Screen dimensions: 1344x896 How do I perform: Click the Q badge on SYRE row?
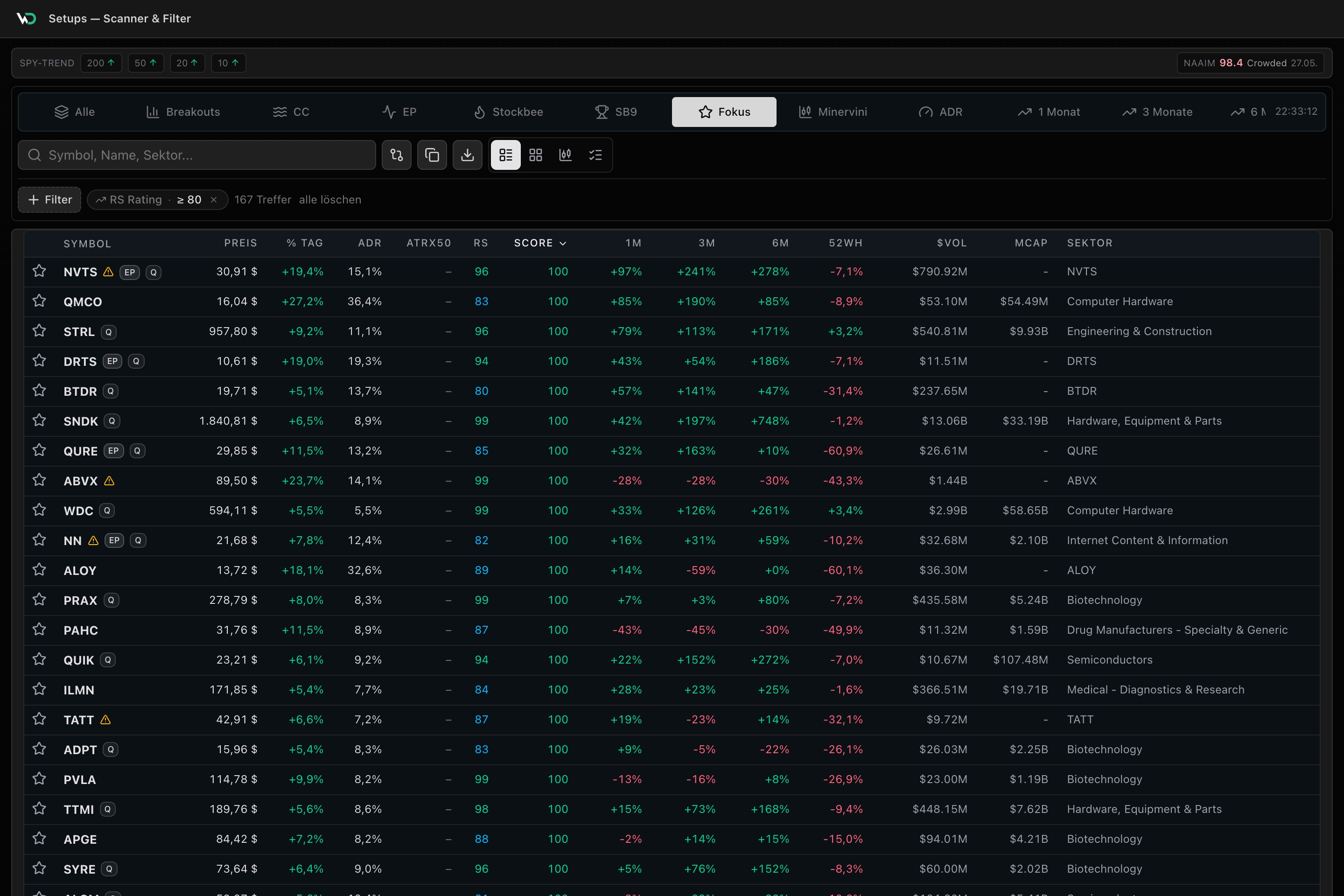point(109,869)
